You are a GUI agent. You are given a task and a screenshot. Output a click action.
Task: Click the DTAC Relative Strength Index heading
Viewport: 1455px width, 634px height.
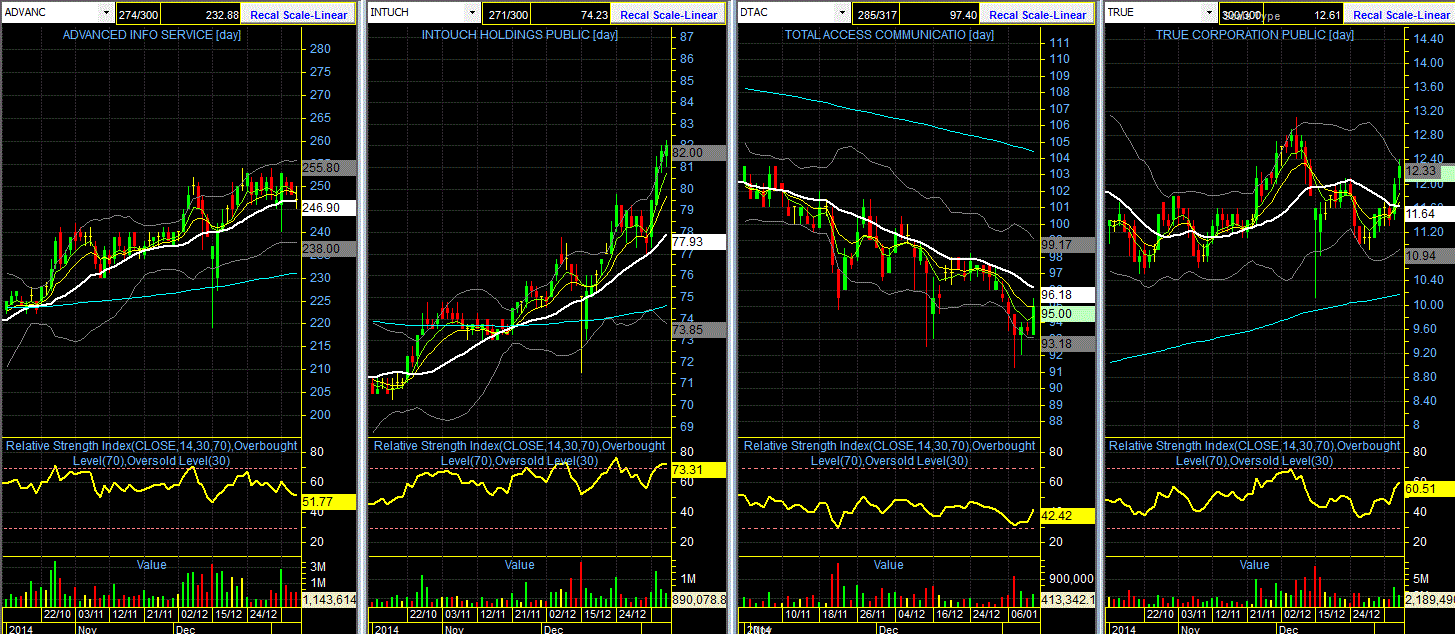(x=889, y=453)
